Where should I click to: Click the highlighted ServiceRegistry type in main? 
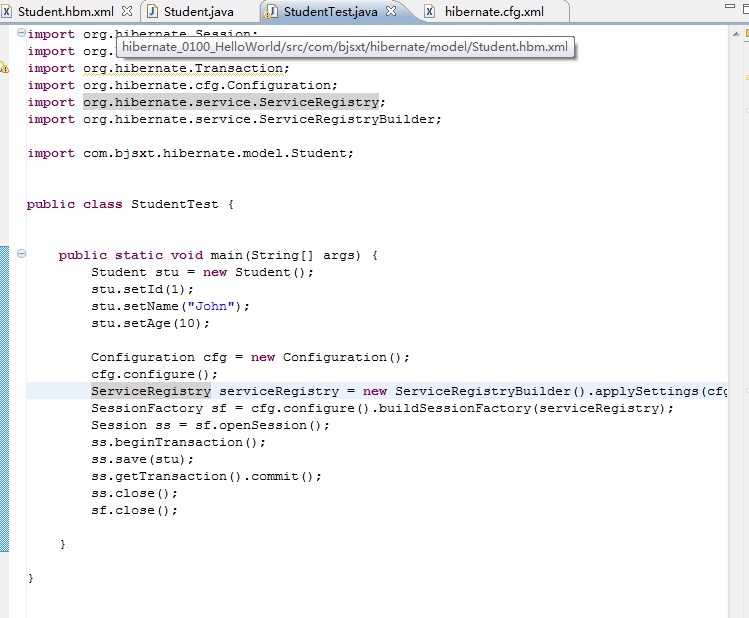(x=150, y=391)
